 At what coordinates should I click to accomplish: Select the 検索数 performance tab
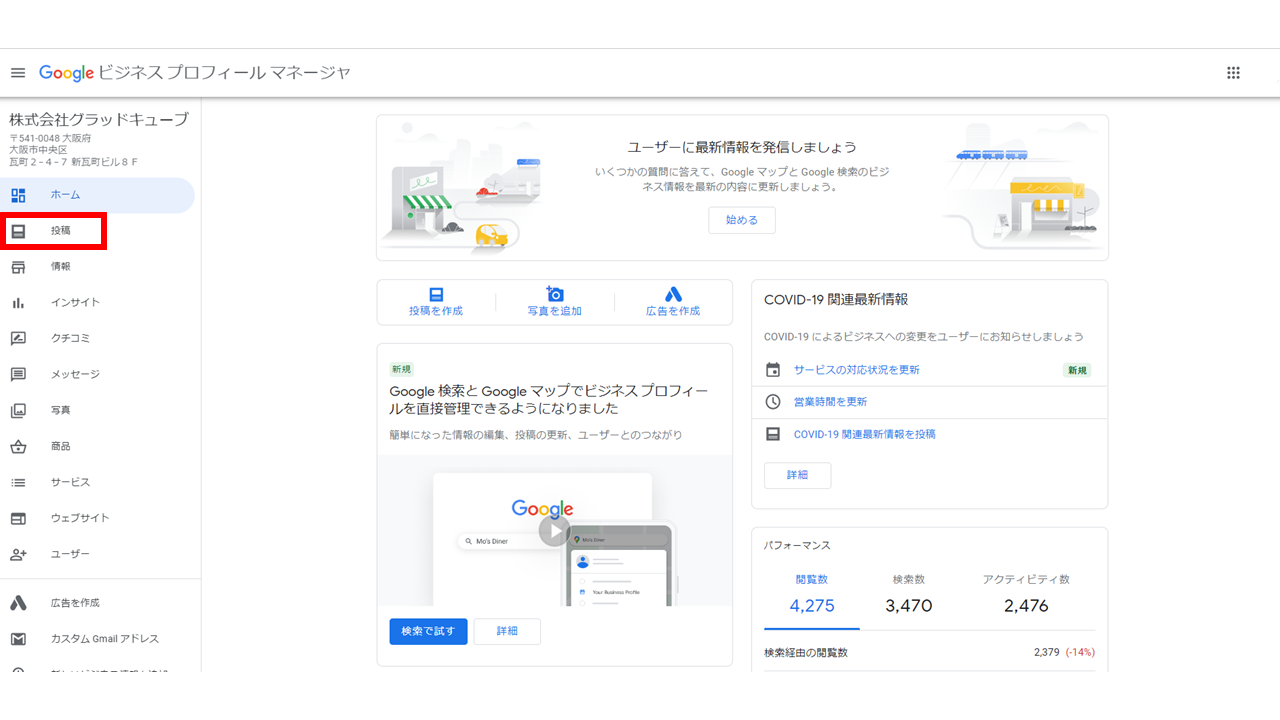pos(909,594)
